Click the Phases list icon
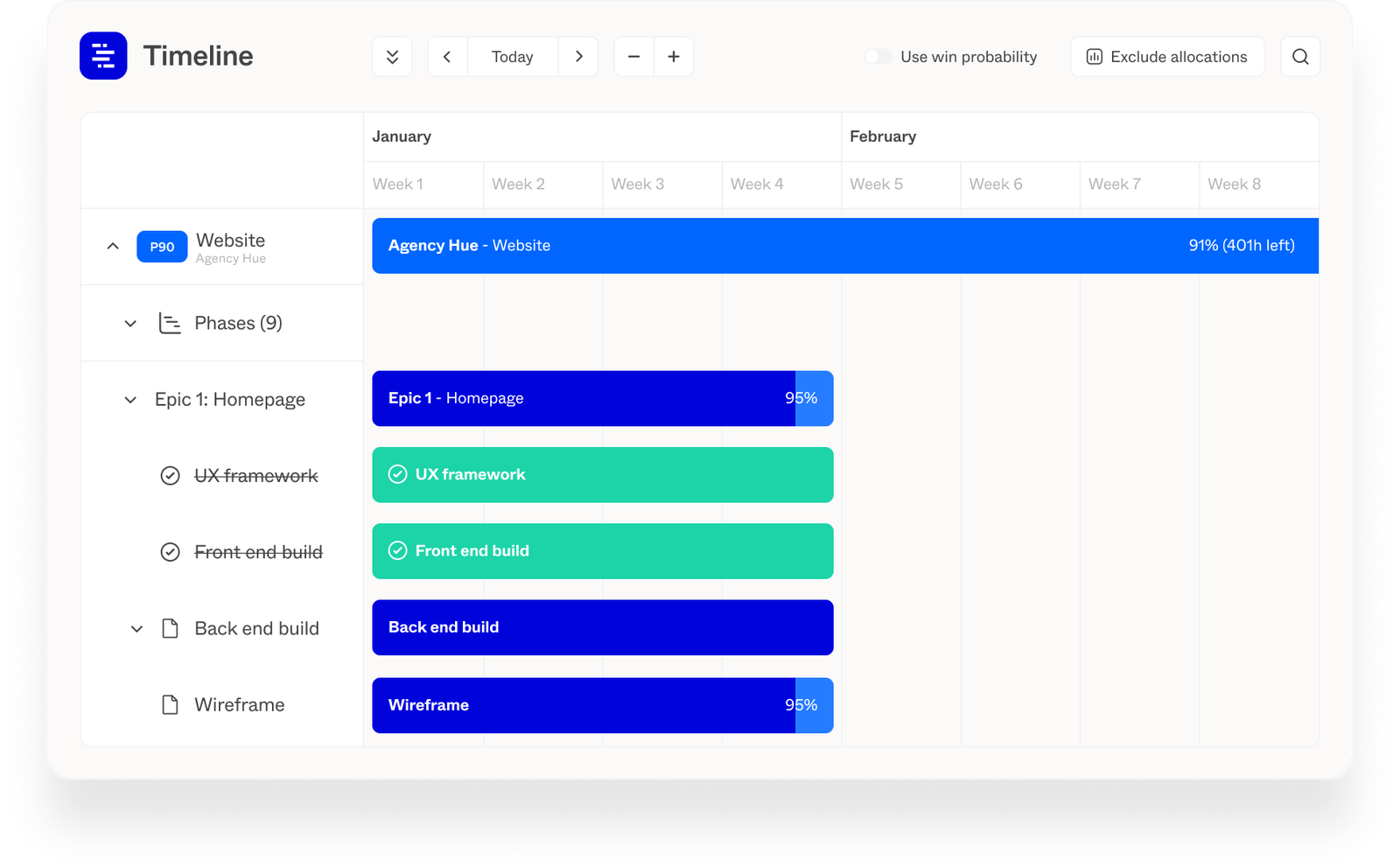The image size is (1400, 867). click(x=170, y=323)
